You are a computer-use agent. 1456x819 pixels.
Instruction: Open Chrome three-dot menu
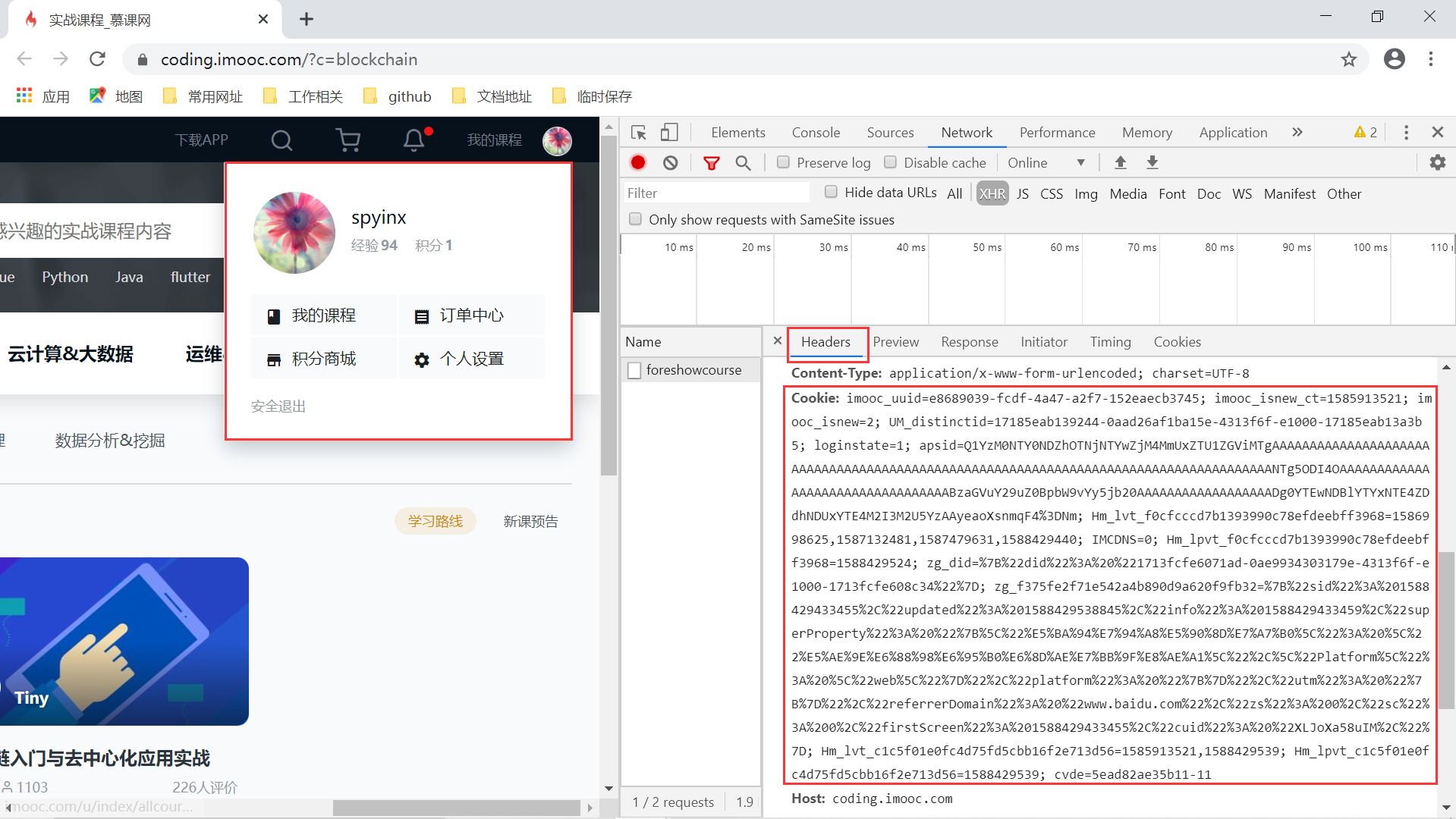(x=1430, y=59)
